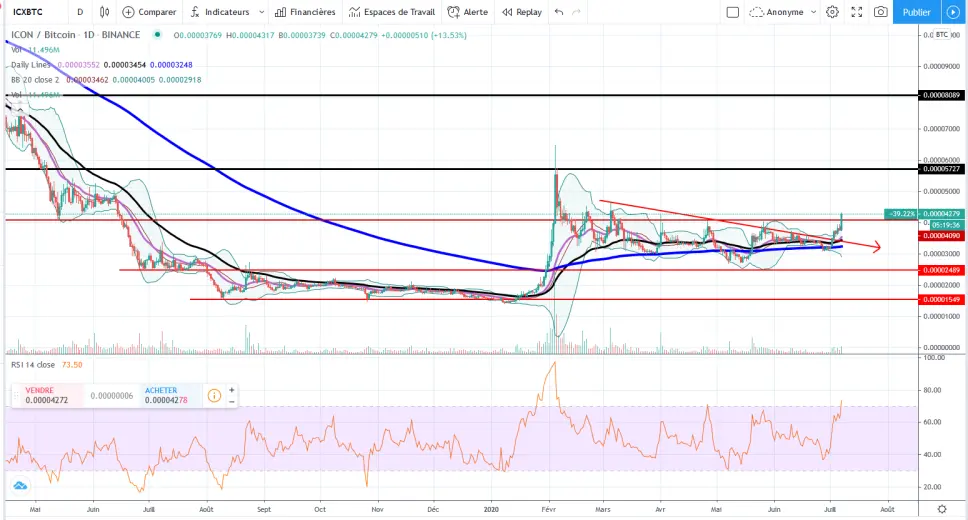968x520 pixels.
Task: Change the D time interval
Action: point(80,12)
